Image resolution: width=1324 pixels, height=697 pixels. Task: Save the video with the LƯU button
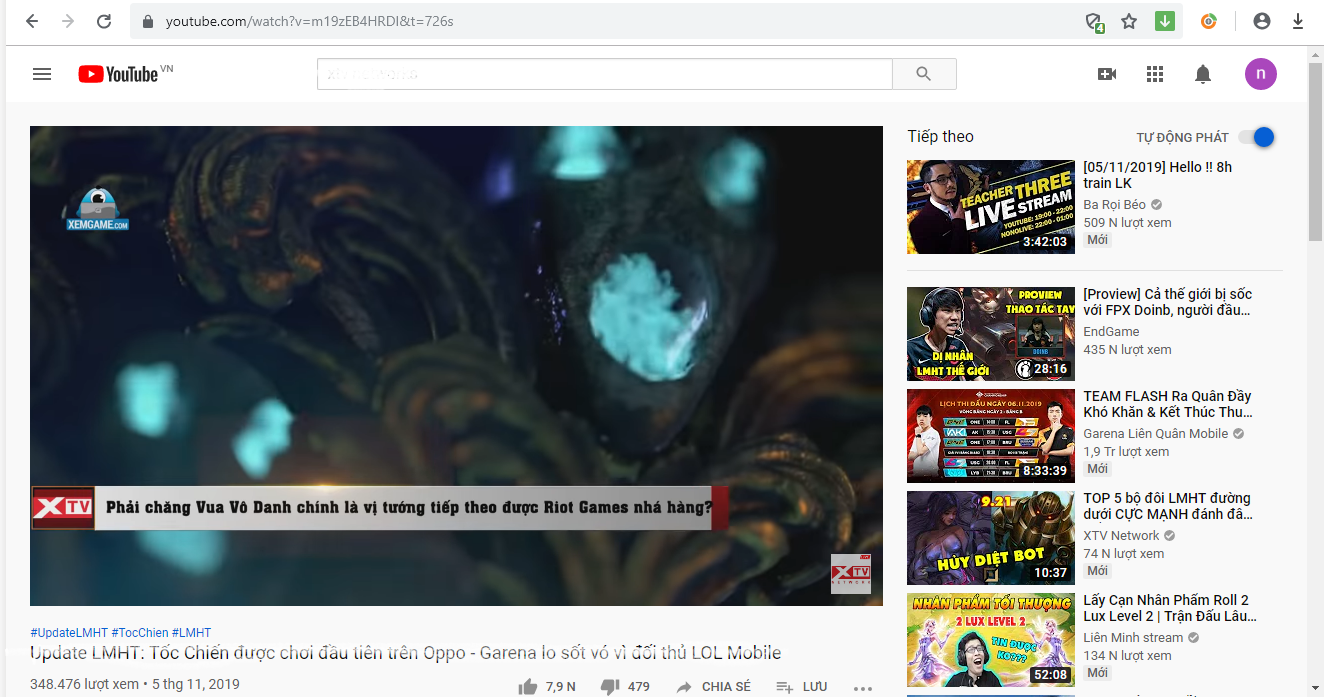point(802,687)
